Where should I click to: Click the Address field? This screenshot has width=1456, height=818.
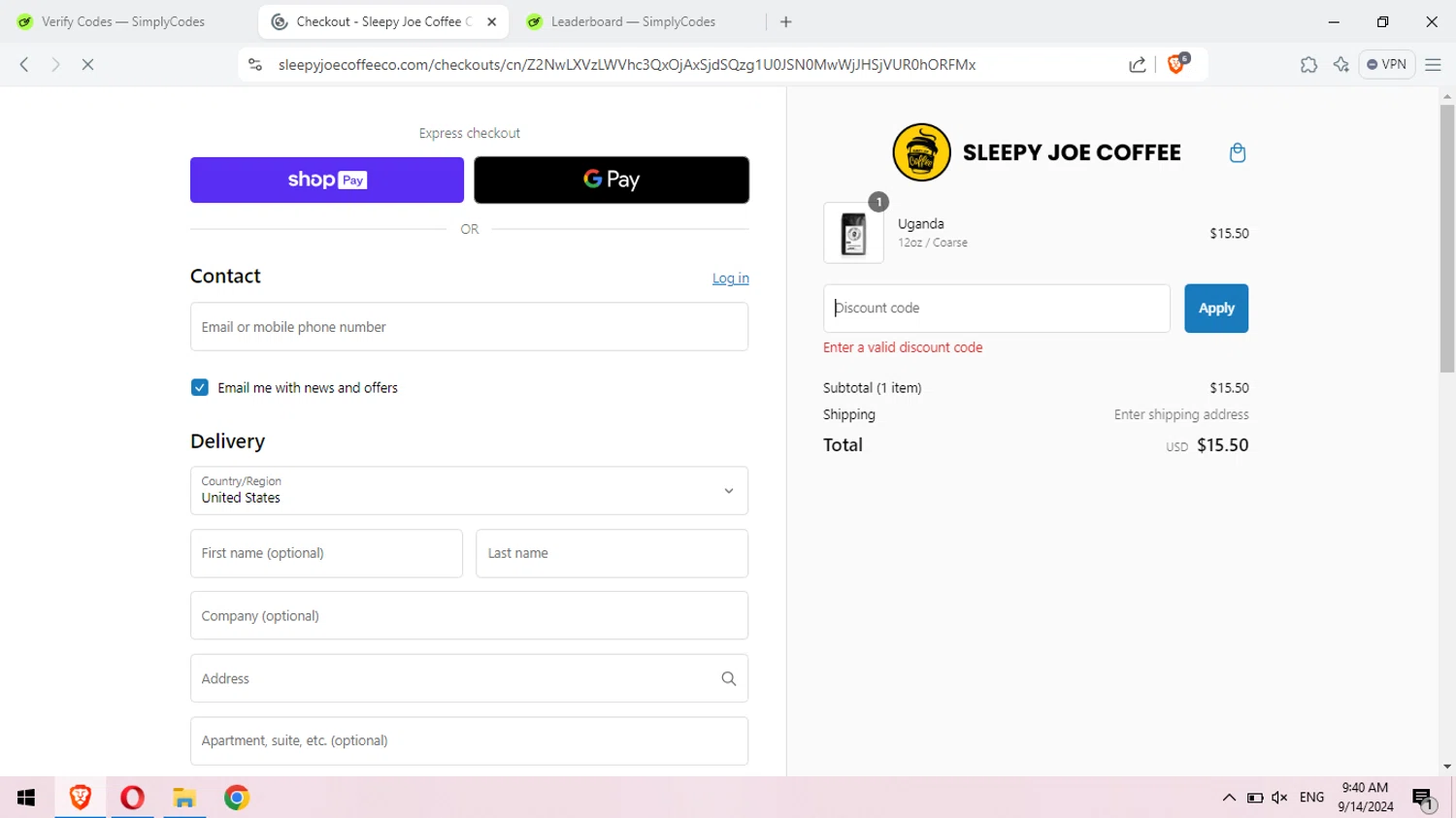(x=470, y=678)
